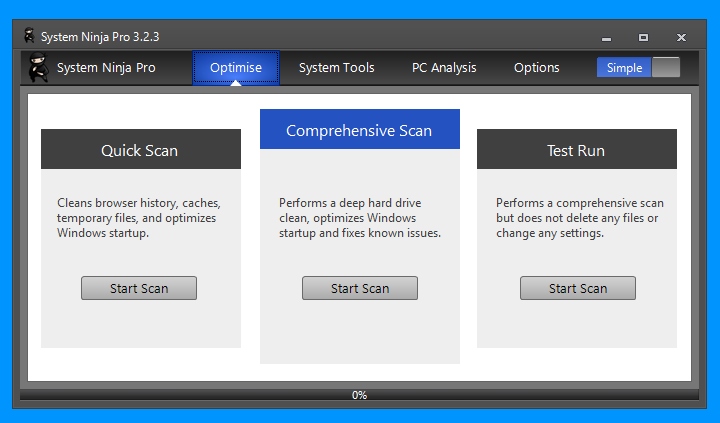Click the ninja icon in title bar
This screenshot has height=423, width=720.
[x=29, y=35]
